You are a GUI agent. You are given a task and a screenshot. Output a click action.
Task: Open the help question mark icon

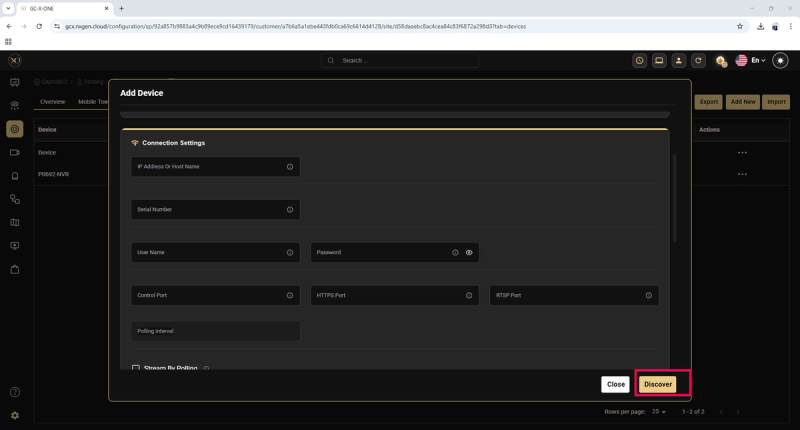click(15, 392)
